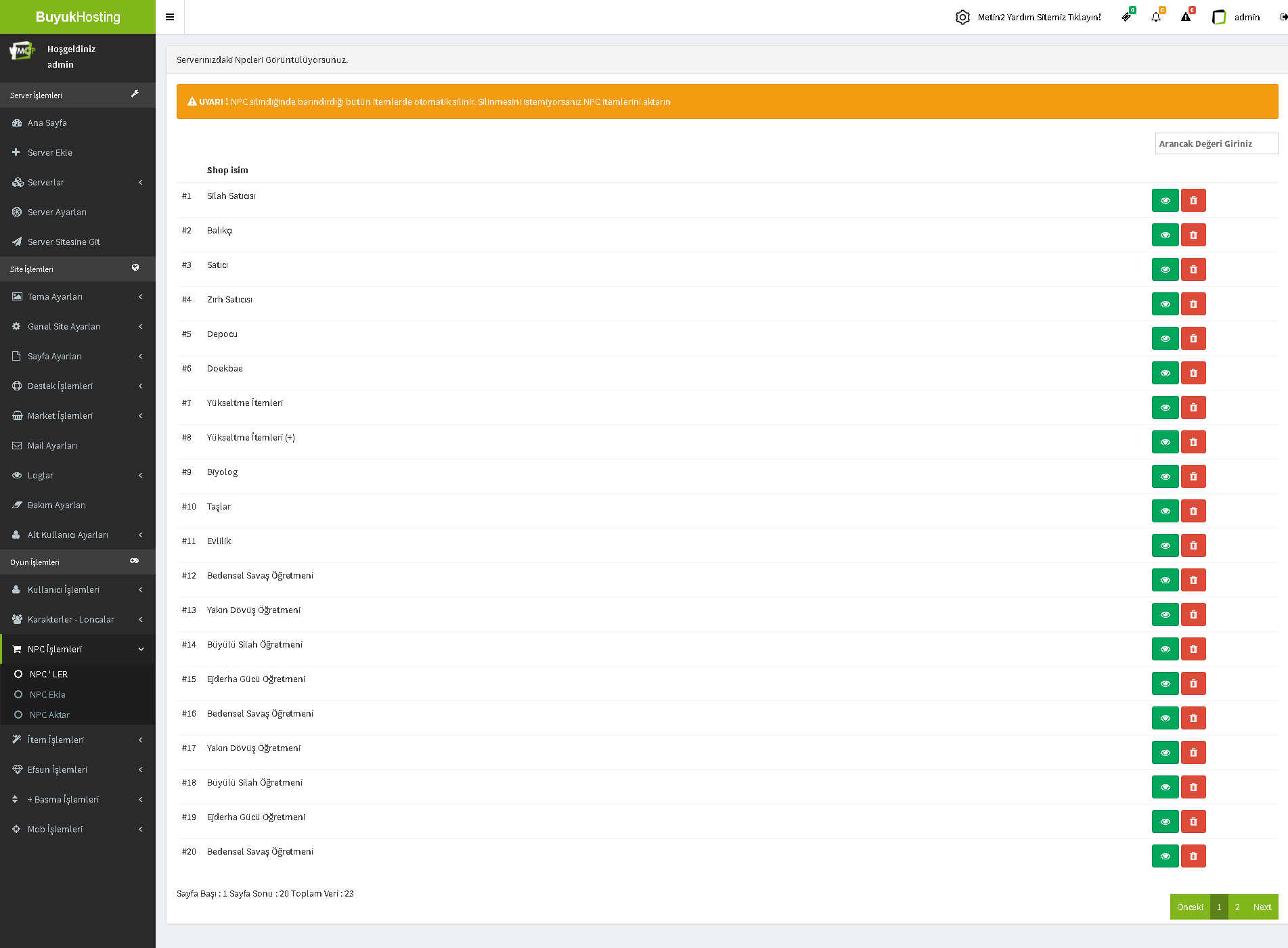
Task: Click Metin2 Yardım Sitemiz link
Action: [1039, 17]
